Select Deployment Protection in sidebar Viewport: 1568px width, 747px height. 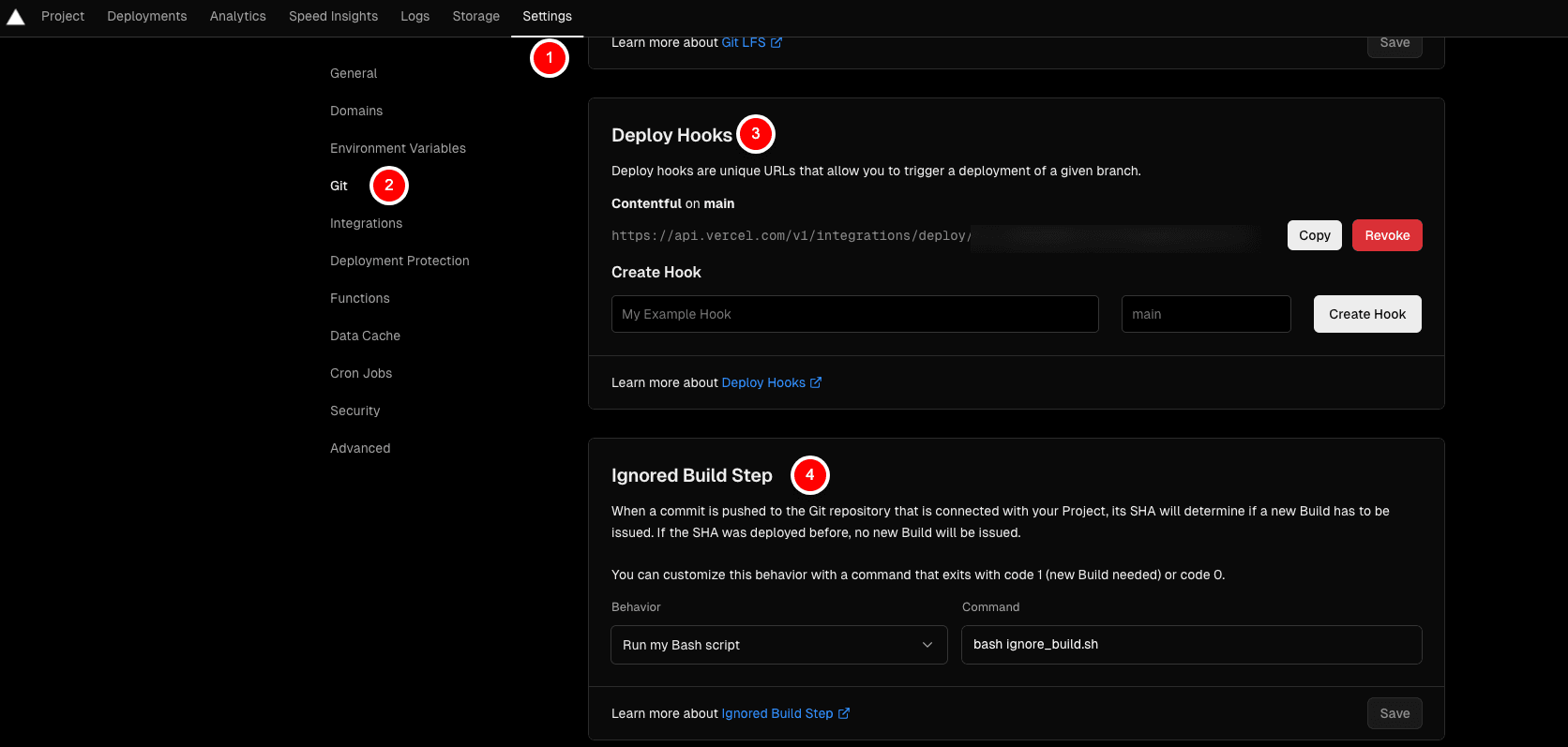400,261
